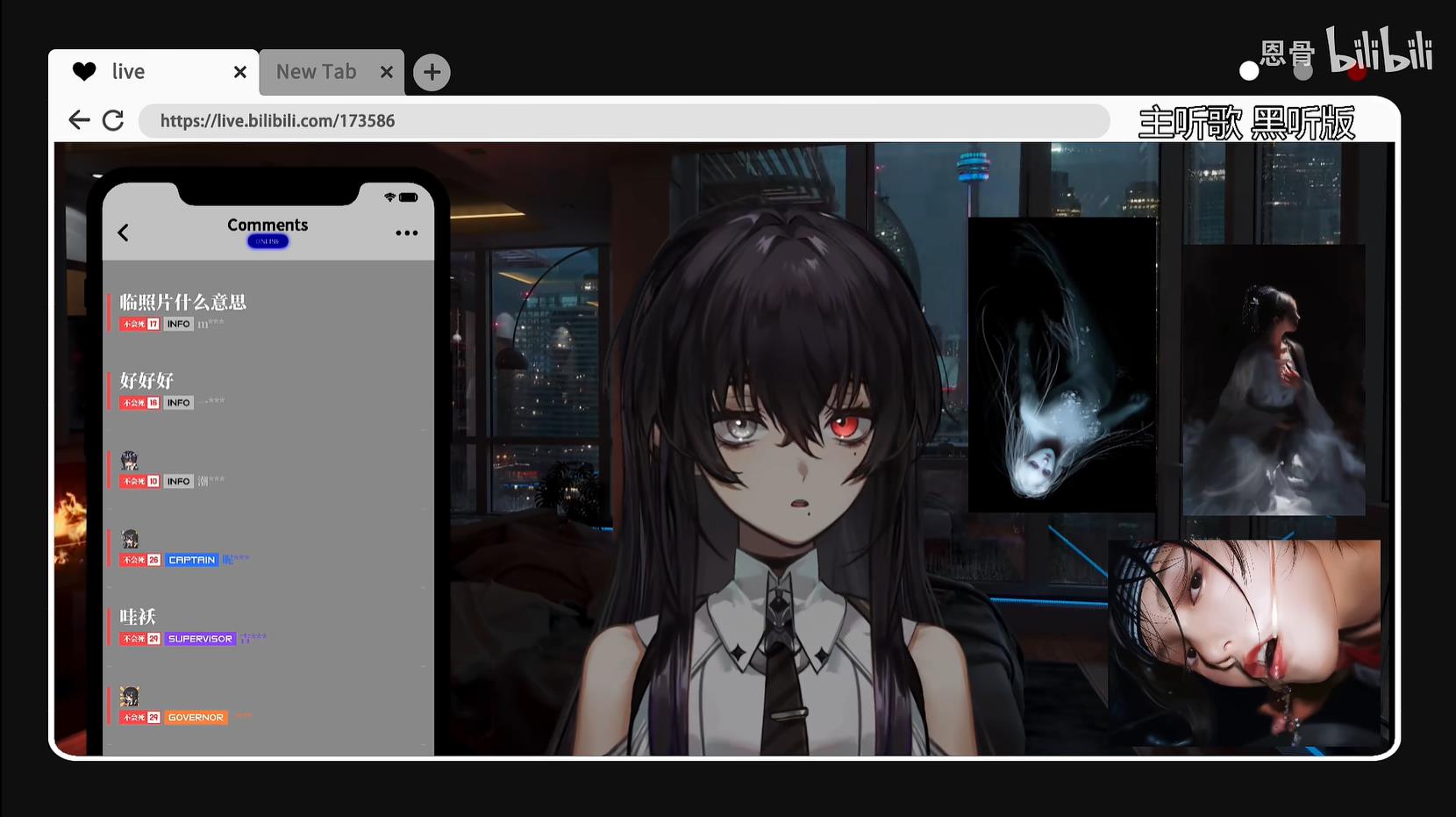
Task: Click the fan medal numbered 17
Action: coord(139,324)
